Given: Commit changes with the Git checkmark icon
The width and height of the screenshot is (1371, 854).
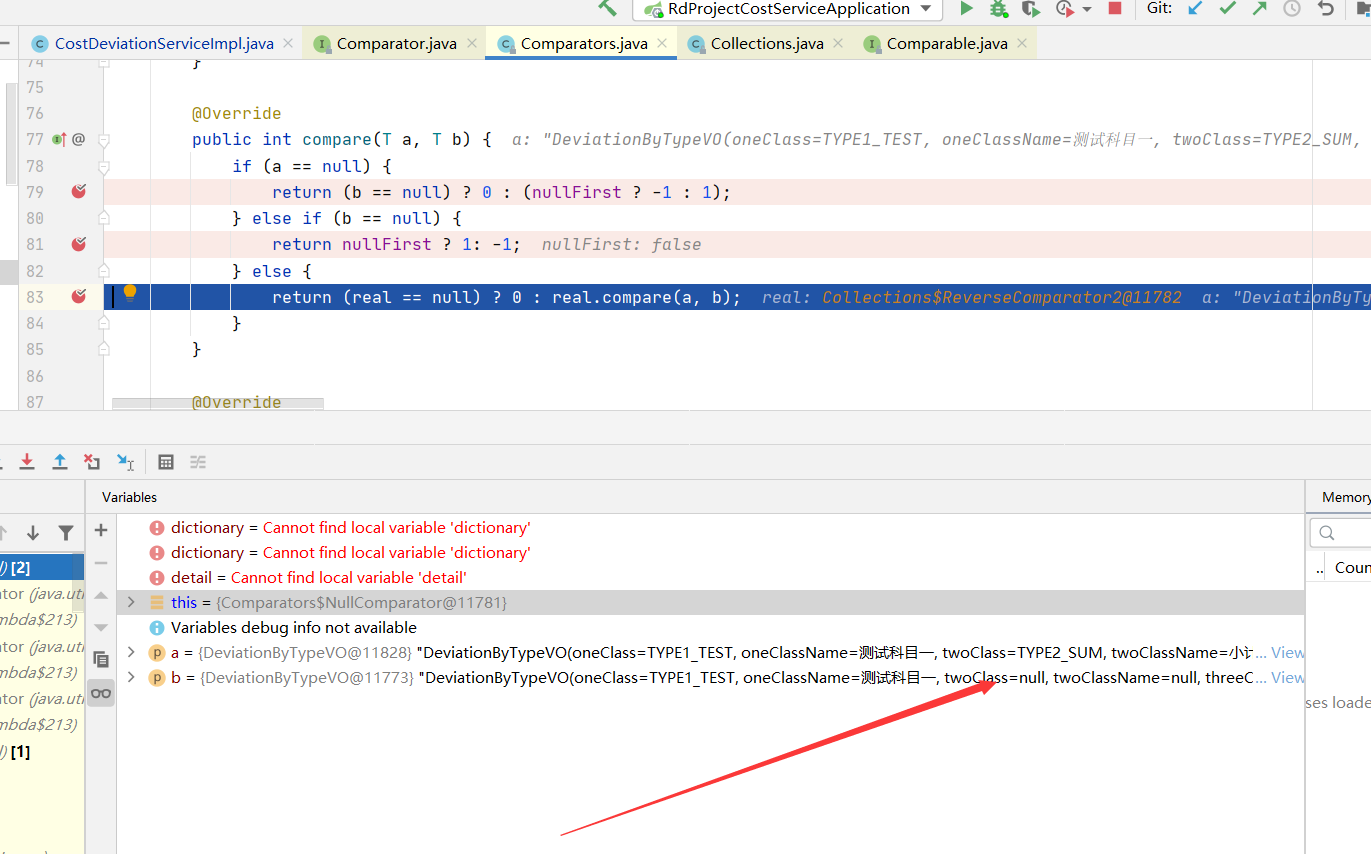Looking at the screenshot, I should tap(1226, 8).
